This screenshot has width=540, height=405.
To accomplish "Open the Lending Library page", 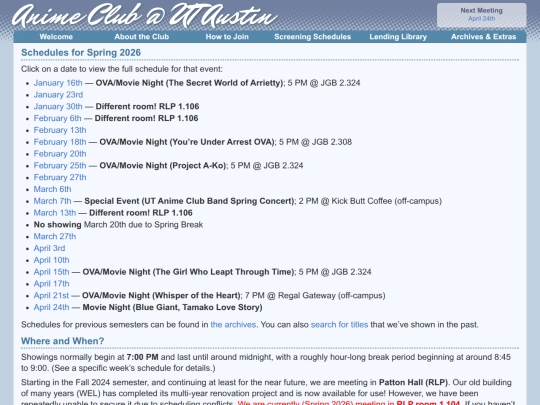I will tap(398, 37).
